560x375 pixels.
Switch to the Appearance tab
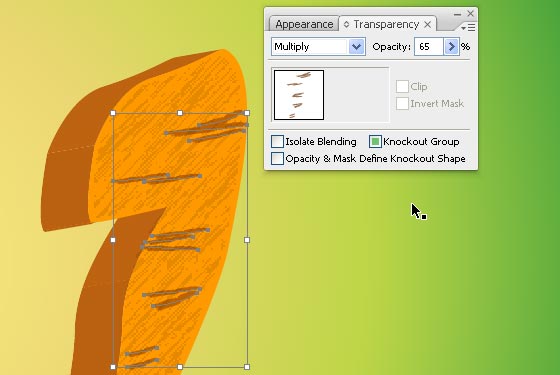point(304,24)
